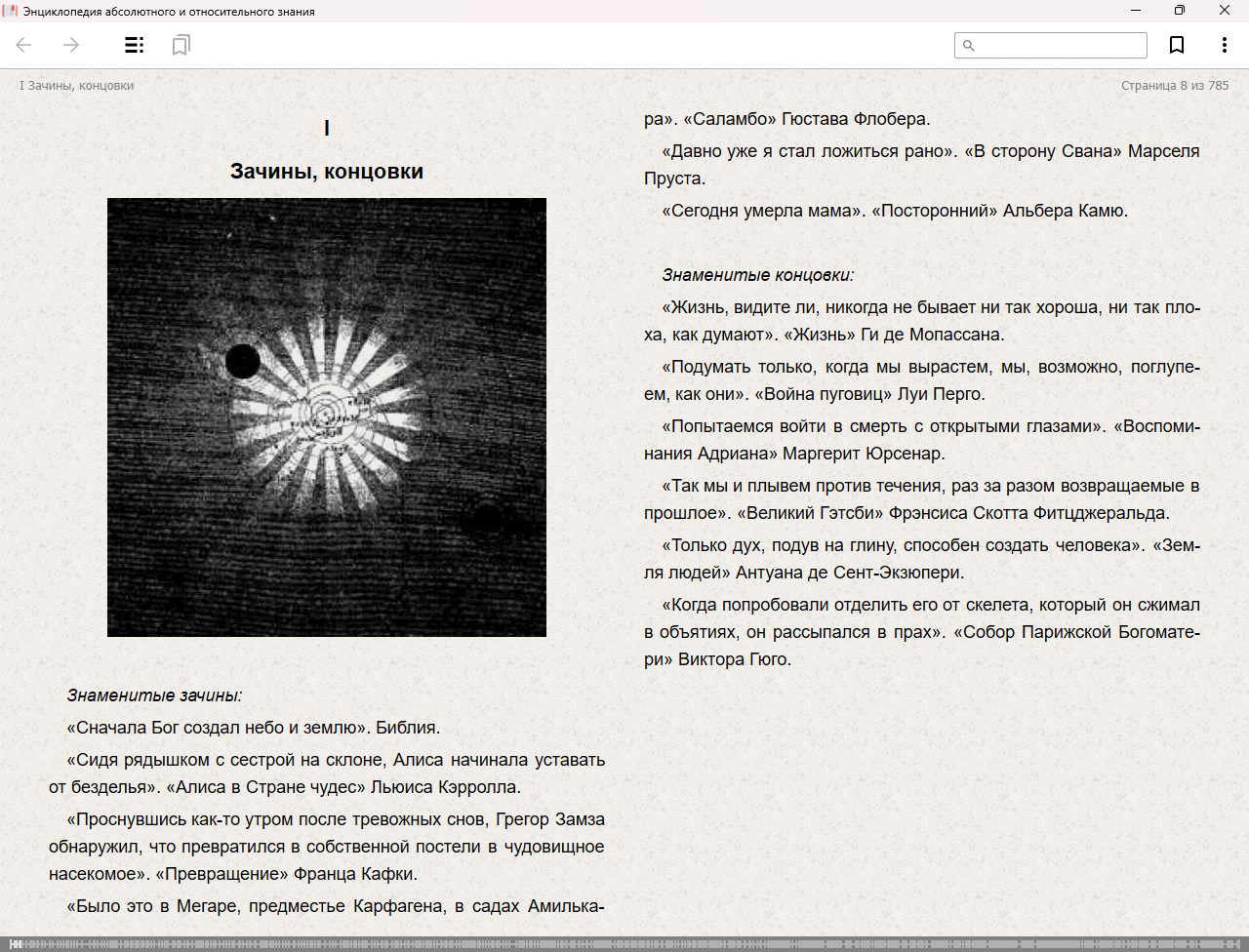Show the saved bookmarks panel
This screenshot has height=952, width=1249.
[181, 45]
